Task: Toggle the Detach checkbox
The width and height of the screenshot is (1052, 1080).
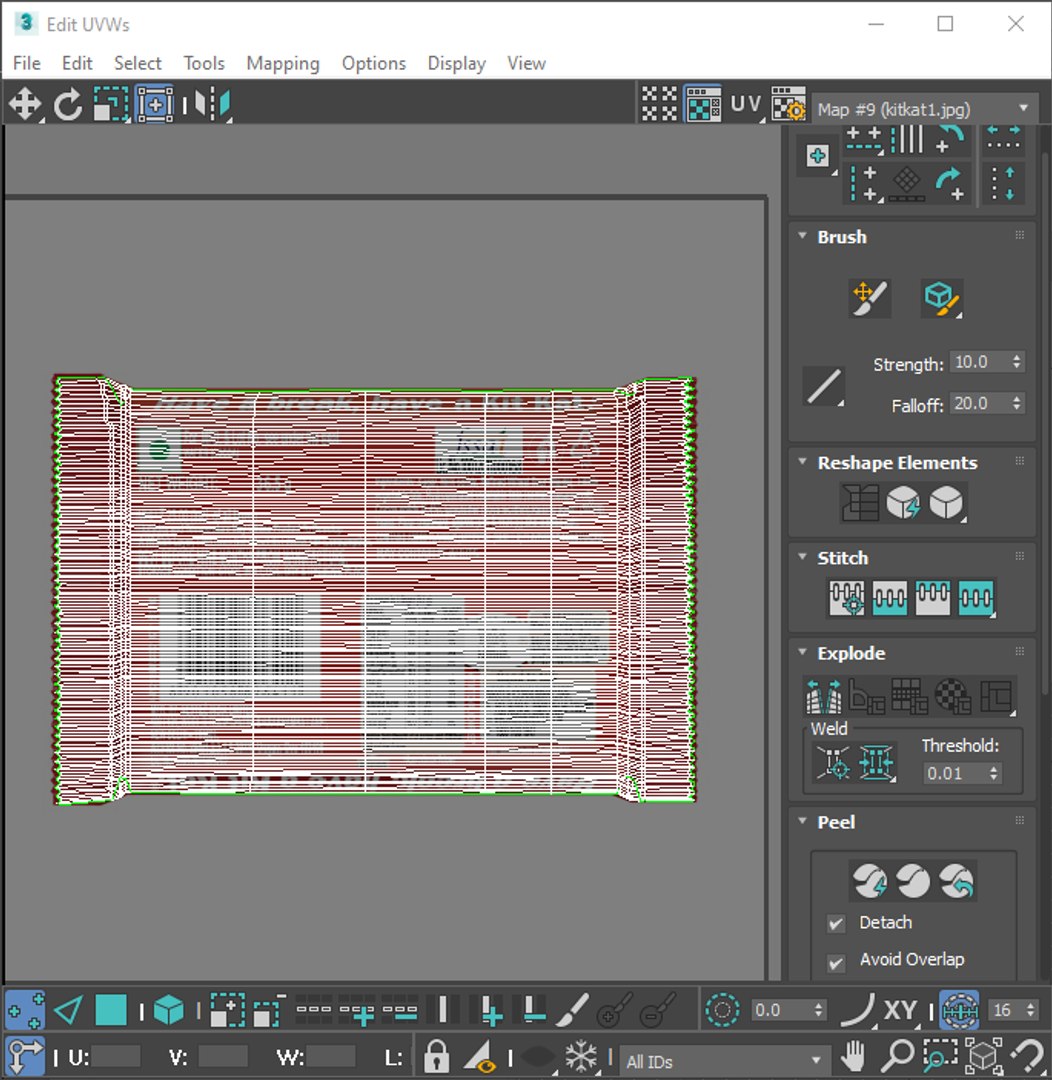Action: point(836,924)
